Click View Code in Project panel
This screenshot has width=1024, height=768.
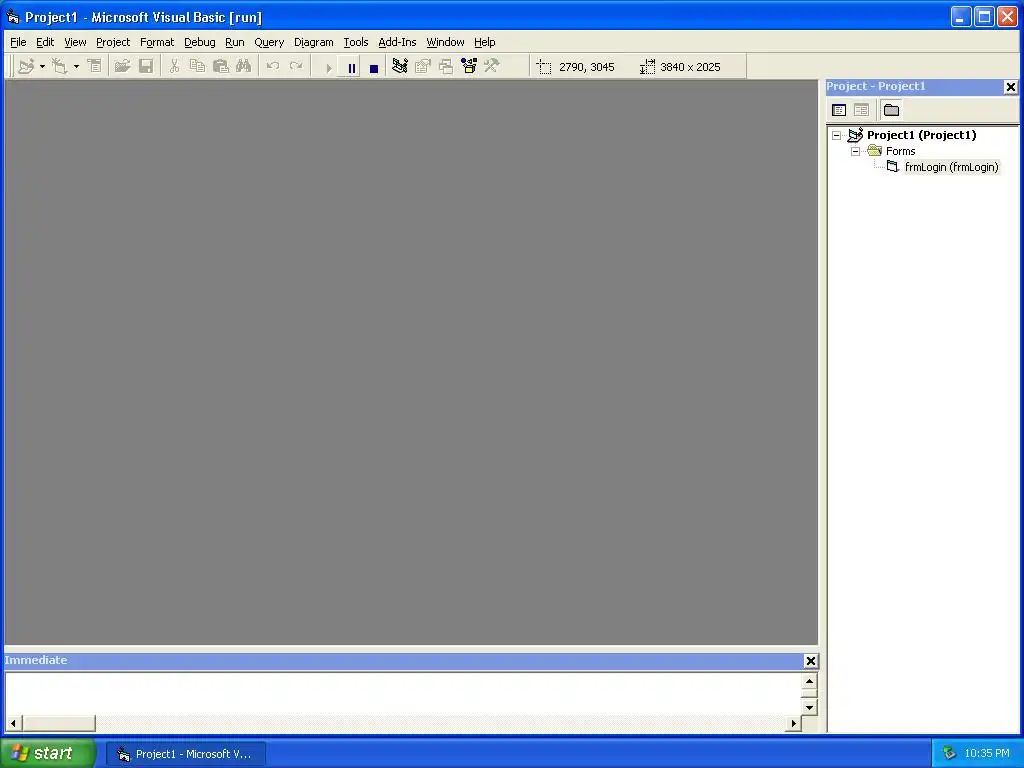coord(839,110)
